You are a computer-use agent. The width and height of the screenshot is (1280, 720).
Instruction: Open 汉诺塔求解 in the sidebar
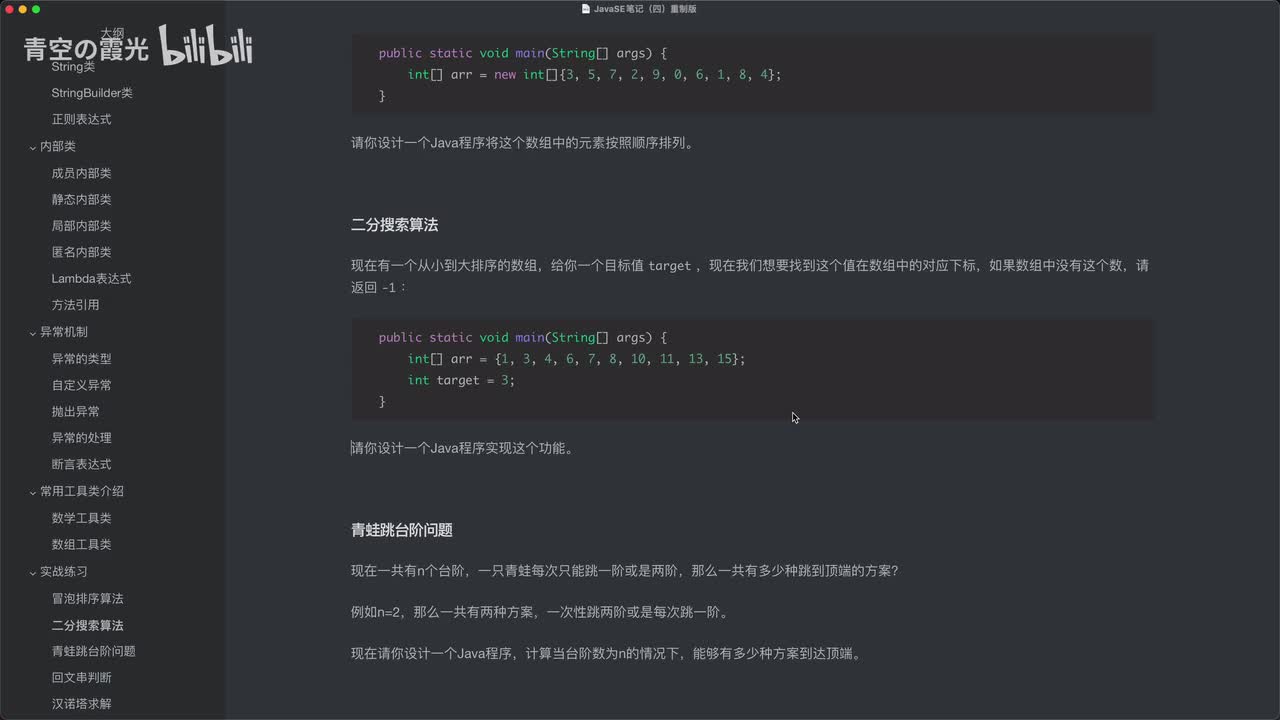point(81,704)
